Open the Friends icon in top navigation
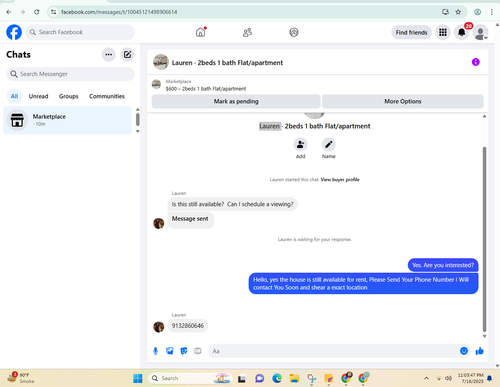This screenshot has width=500, height=387. pos(247,32)
